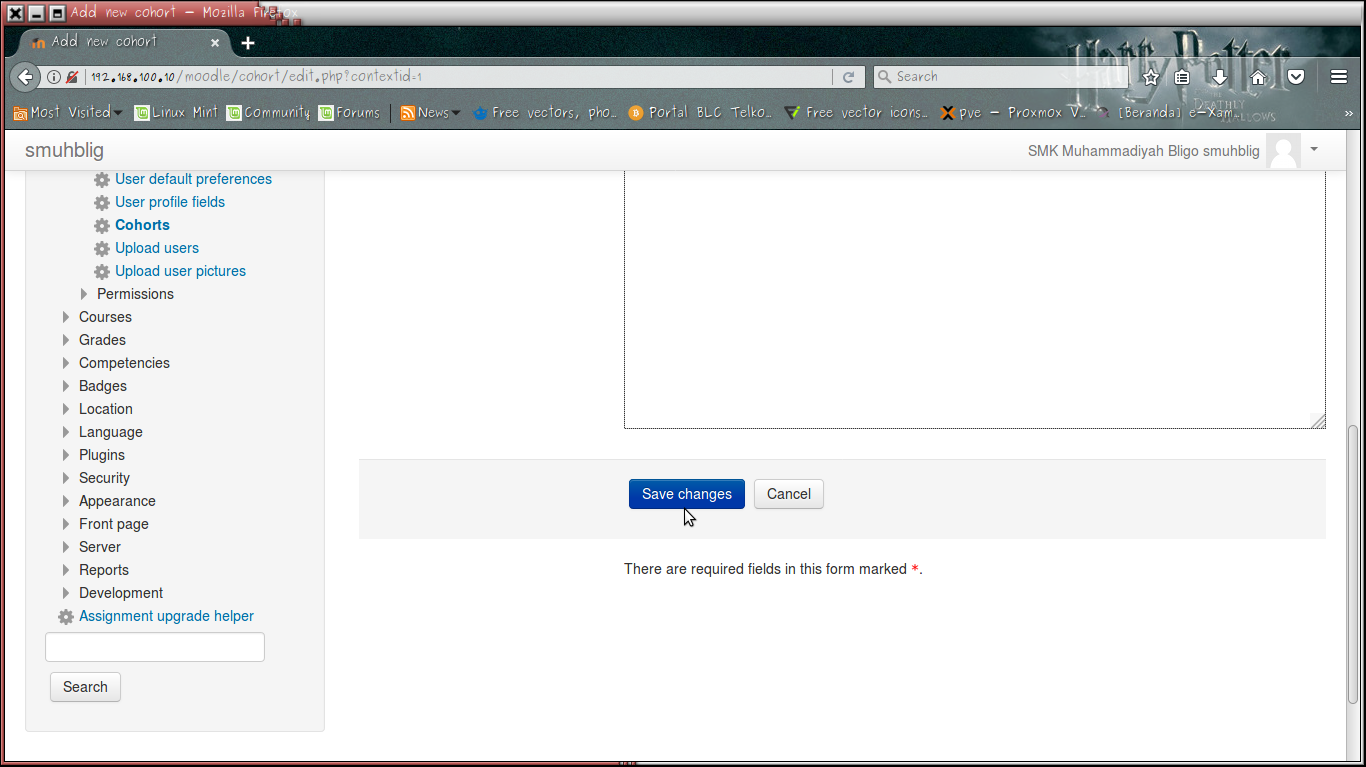Open the Free vectors, pho.. bookmark

pyautogui.click(x=544, y=113)
